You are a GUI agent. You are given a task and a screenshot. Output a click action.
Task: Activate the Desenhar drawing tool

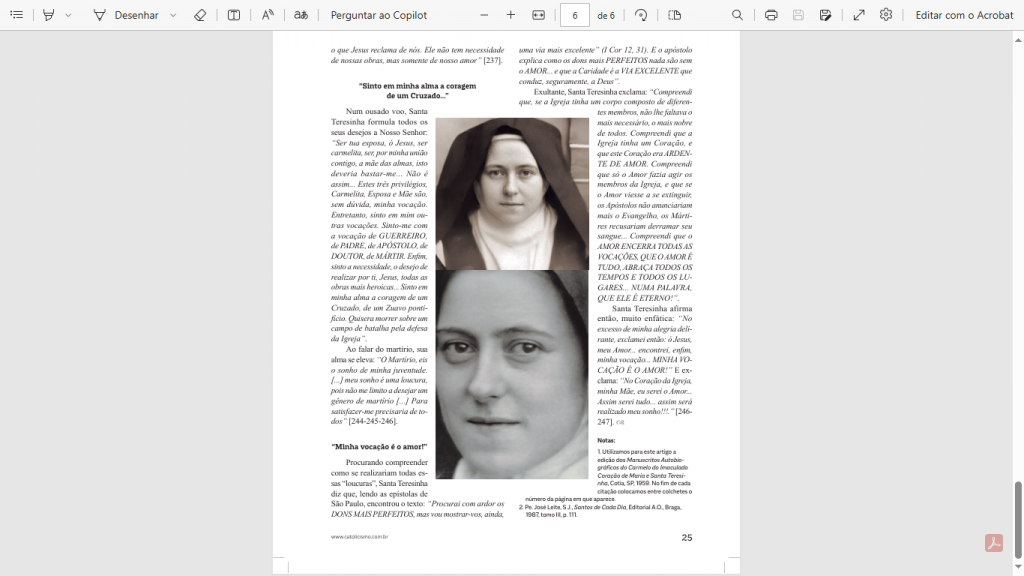[124, 15]
